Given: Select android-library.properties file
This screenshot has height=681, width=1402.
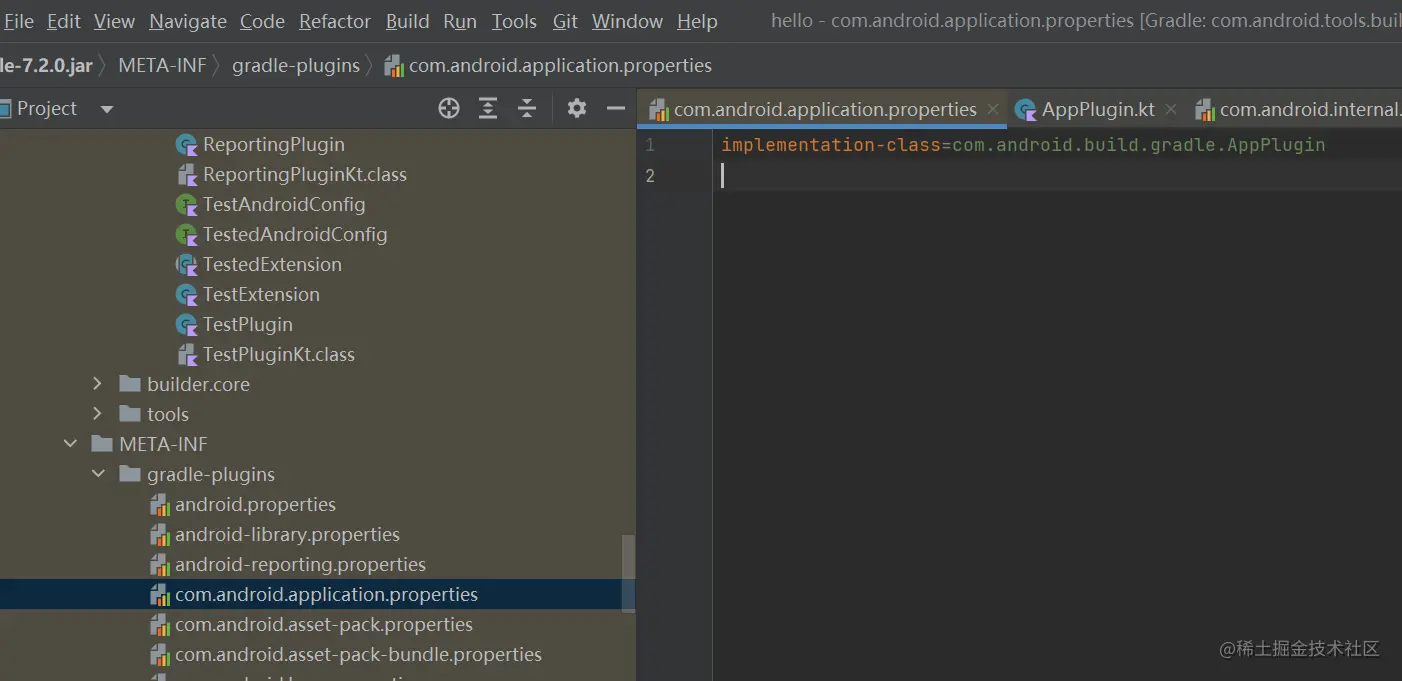Looking at the screenshot, I should click(287, 534).
